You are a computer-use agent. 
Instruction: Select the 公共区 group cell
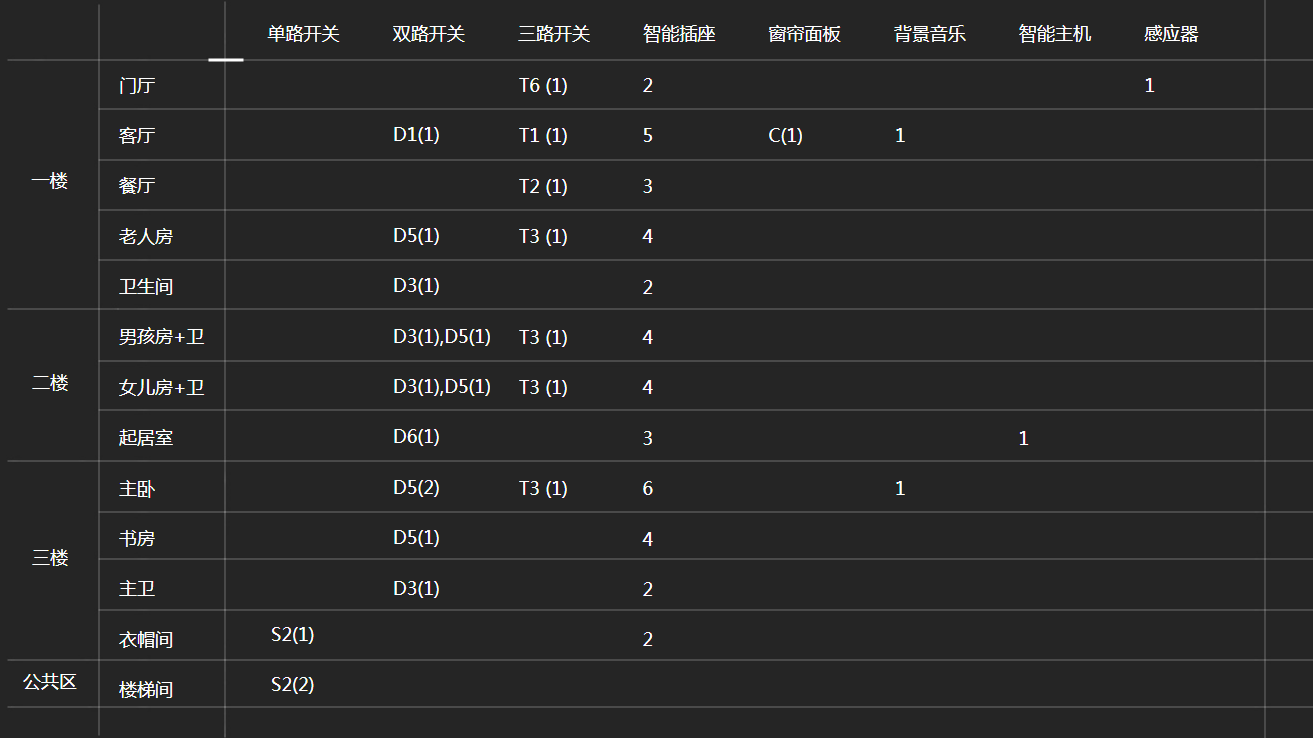coord(50,683)
